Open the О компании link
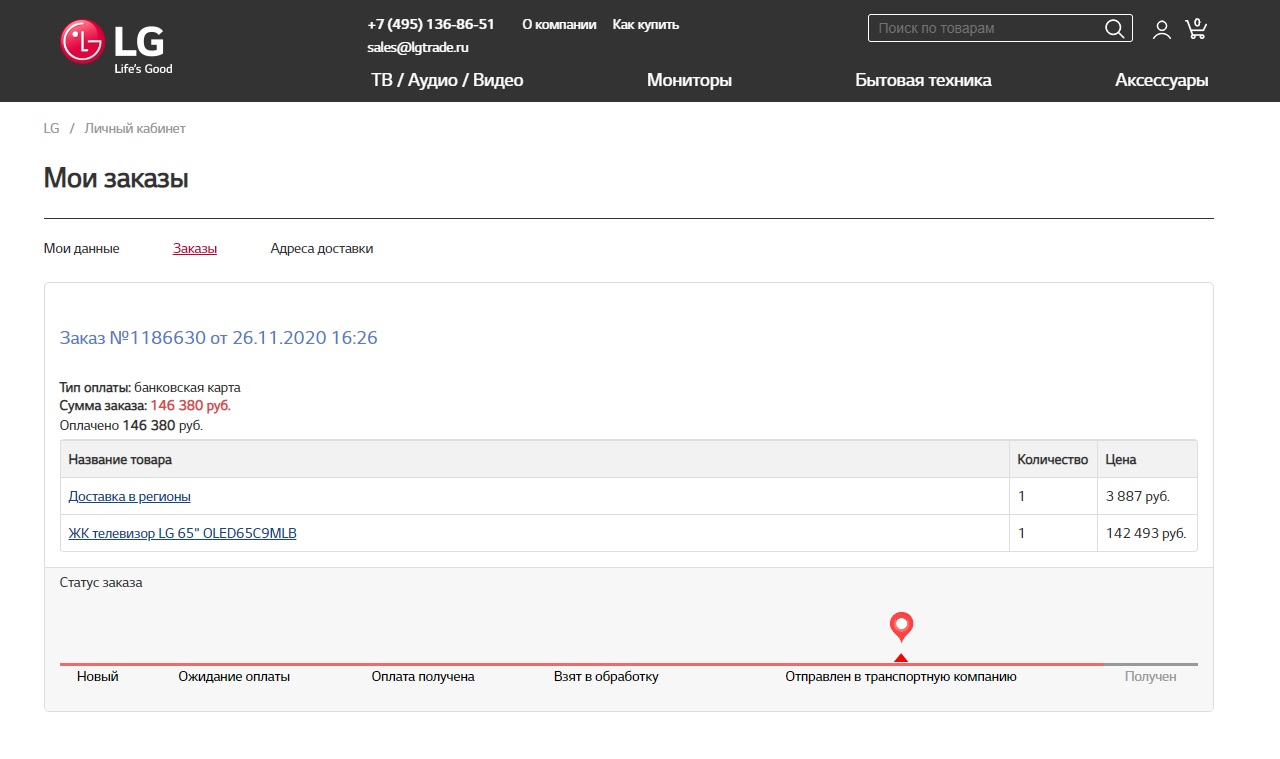1280x759 pixels. (x=559, y=25)
